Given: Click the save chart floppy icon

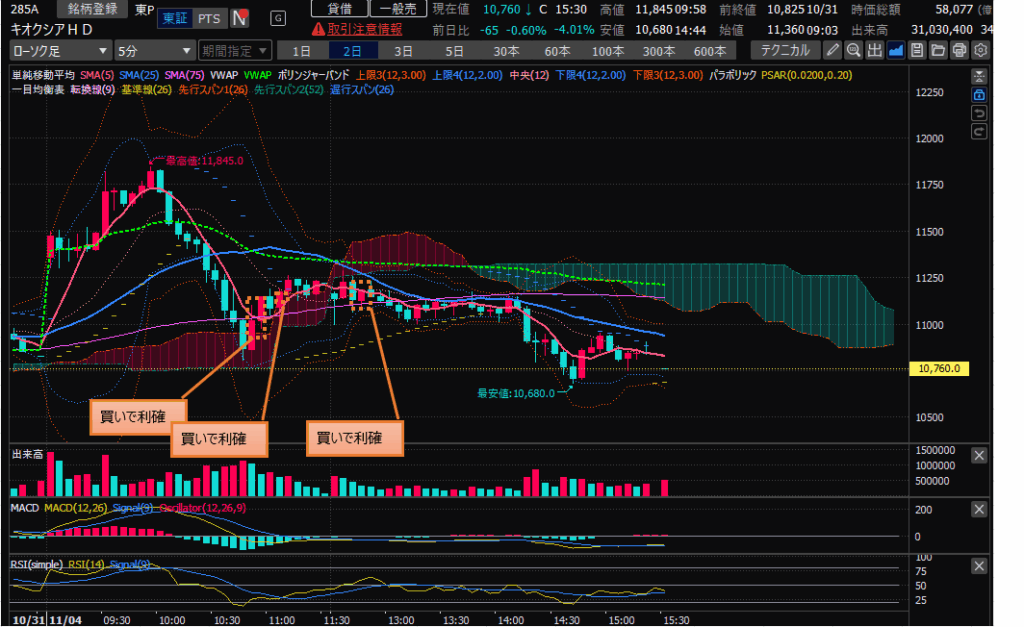Looking at the screenshot, I should (917, 50).
